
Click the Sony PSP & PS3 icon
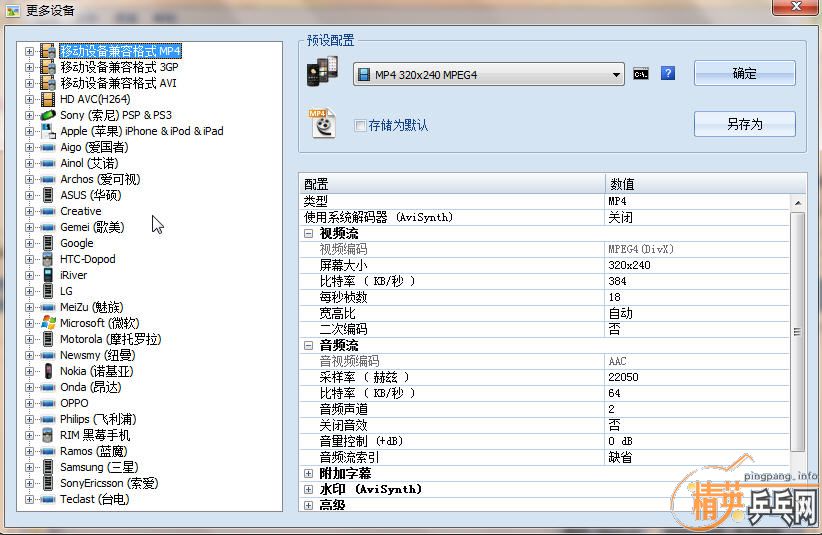click(x=47, y=115)
